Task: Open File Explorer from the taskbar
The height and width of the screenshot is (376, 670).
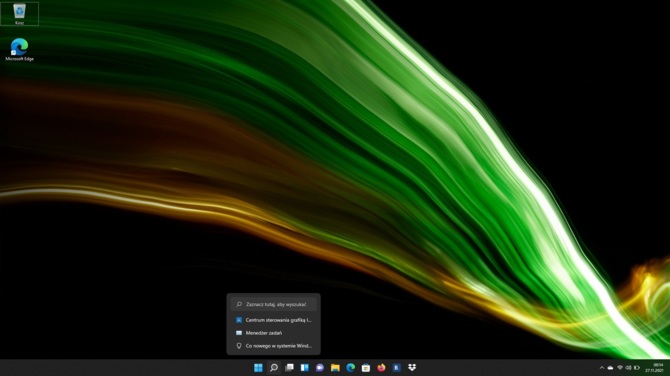Action: click(x=335, y=367)
